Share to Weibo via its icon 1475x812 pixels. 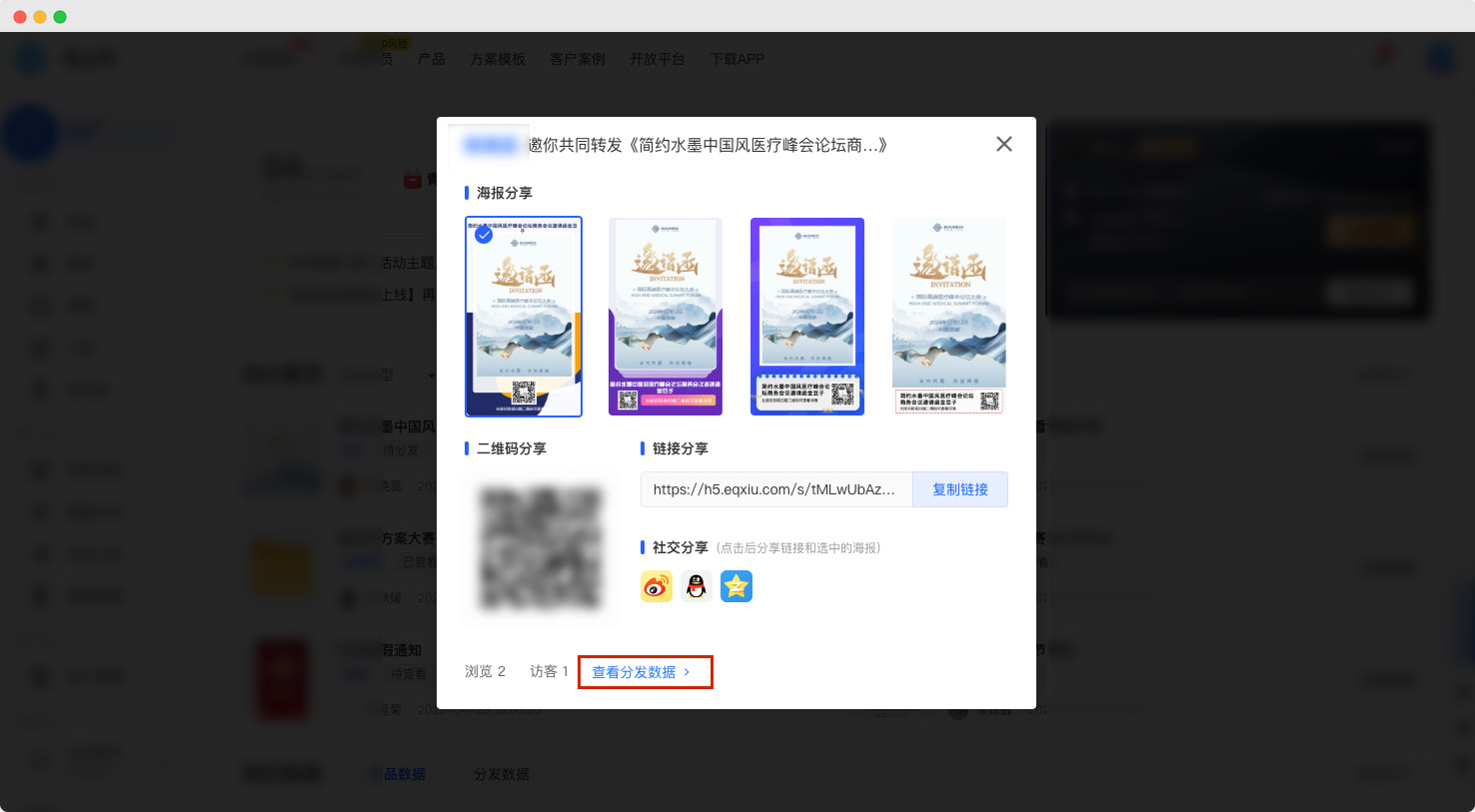pos(657,586)
